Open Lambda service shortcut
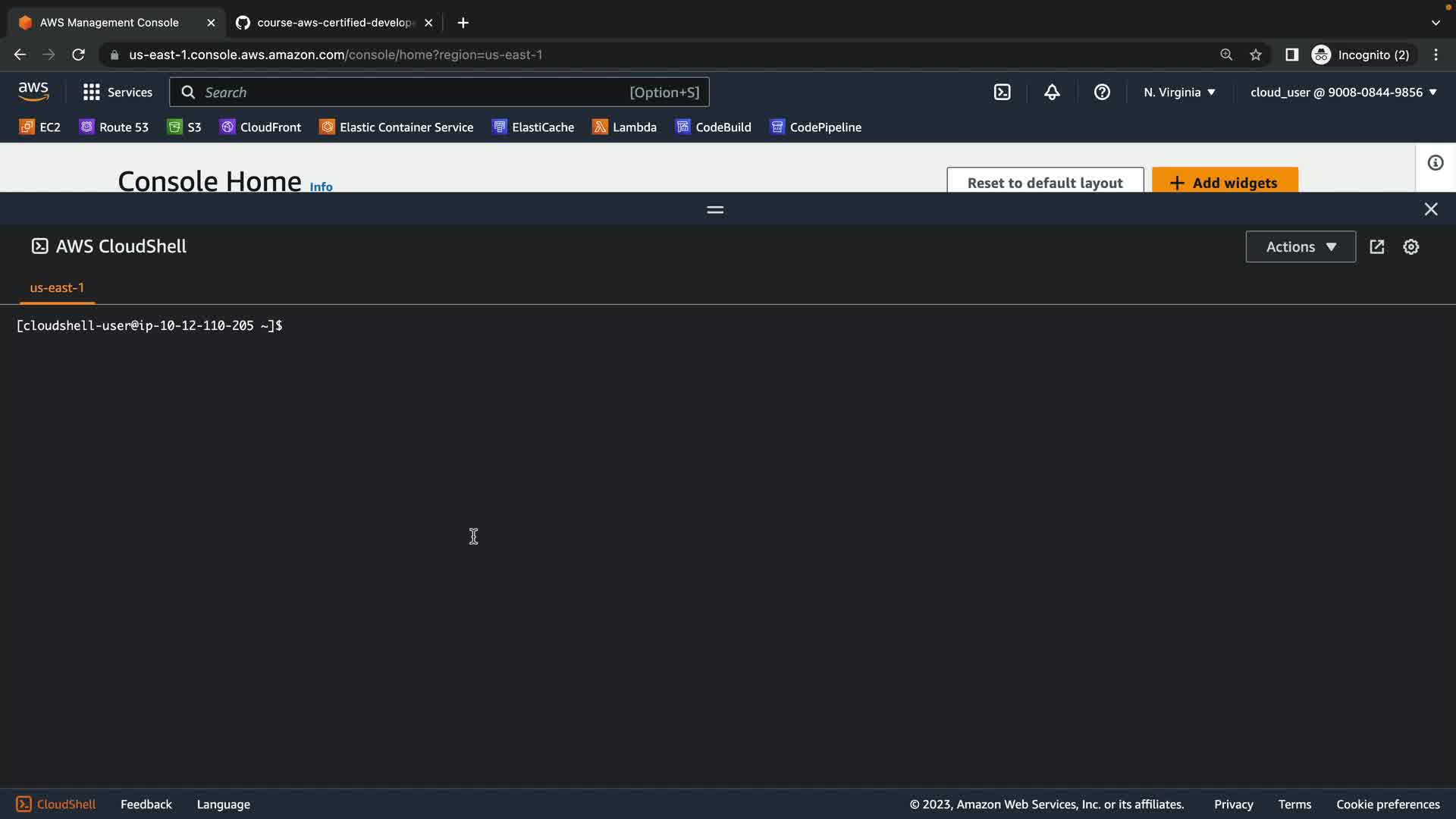This screenshot has width=1456, height=819. click(x=624, y=127)
